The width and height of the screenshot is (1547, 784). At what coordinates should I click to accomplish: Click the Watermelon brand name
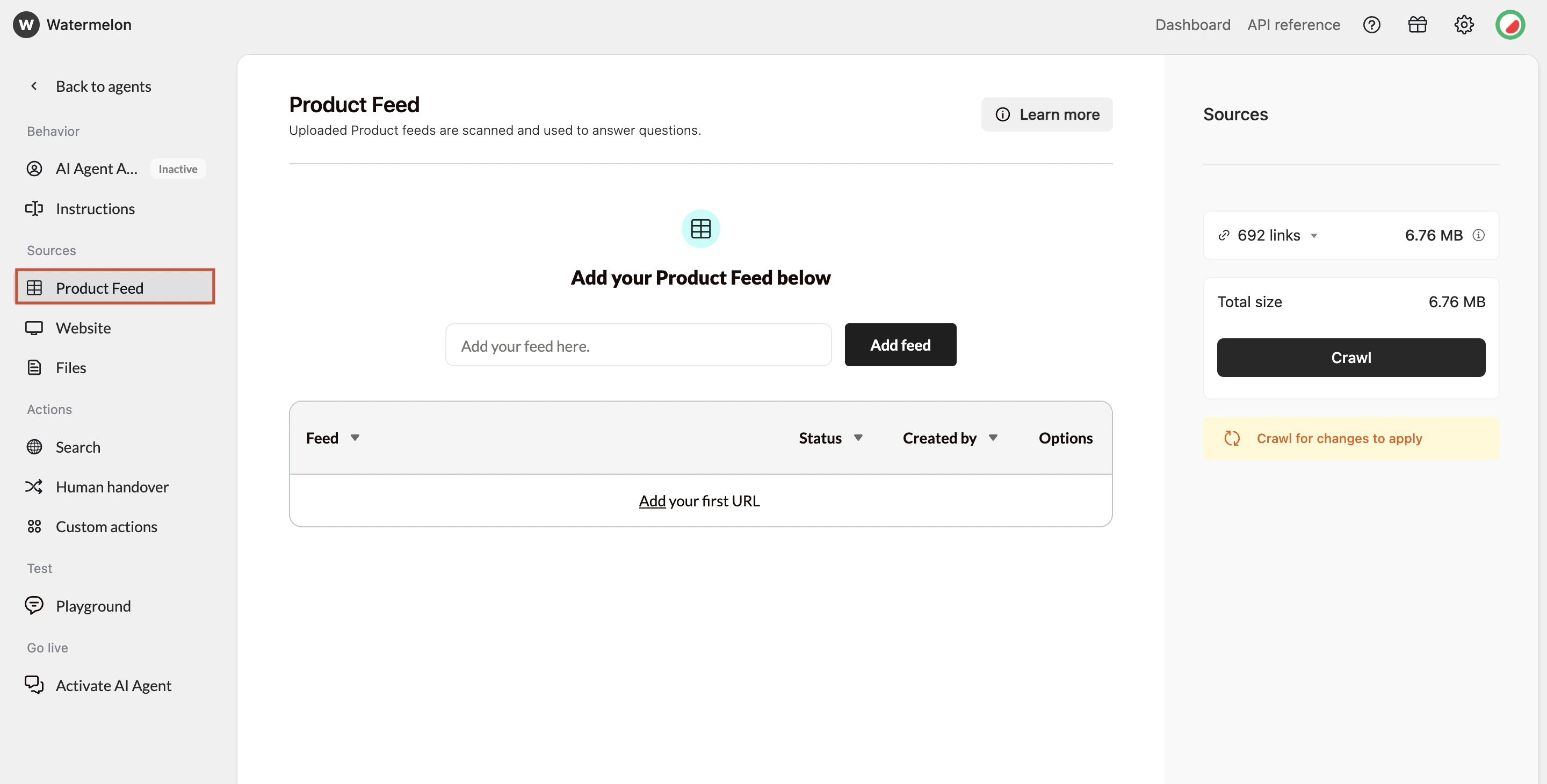[x=89, y=25]
